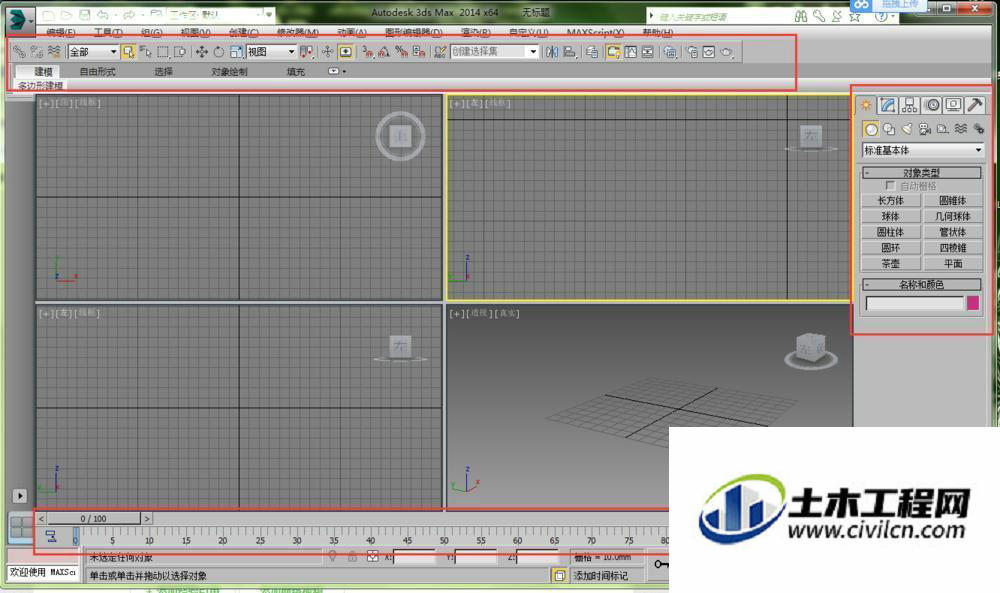Select the Cameras category icon
The height and width of the screenshot is (593, 1000).
(924, 129)
